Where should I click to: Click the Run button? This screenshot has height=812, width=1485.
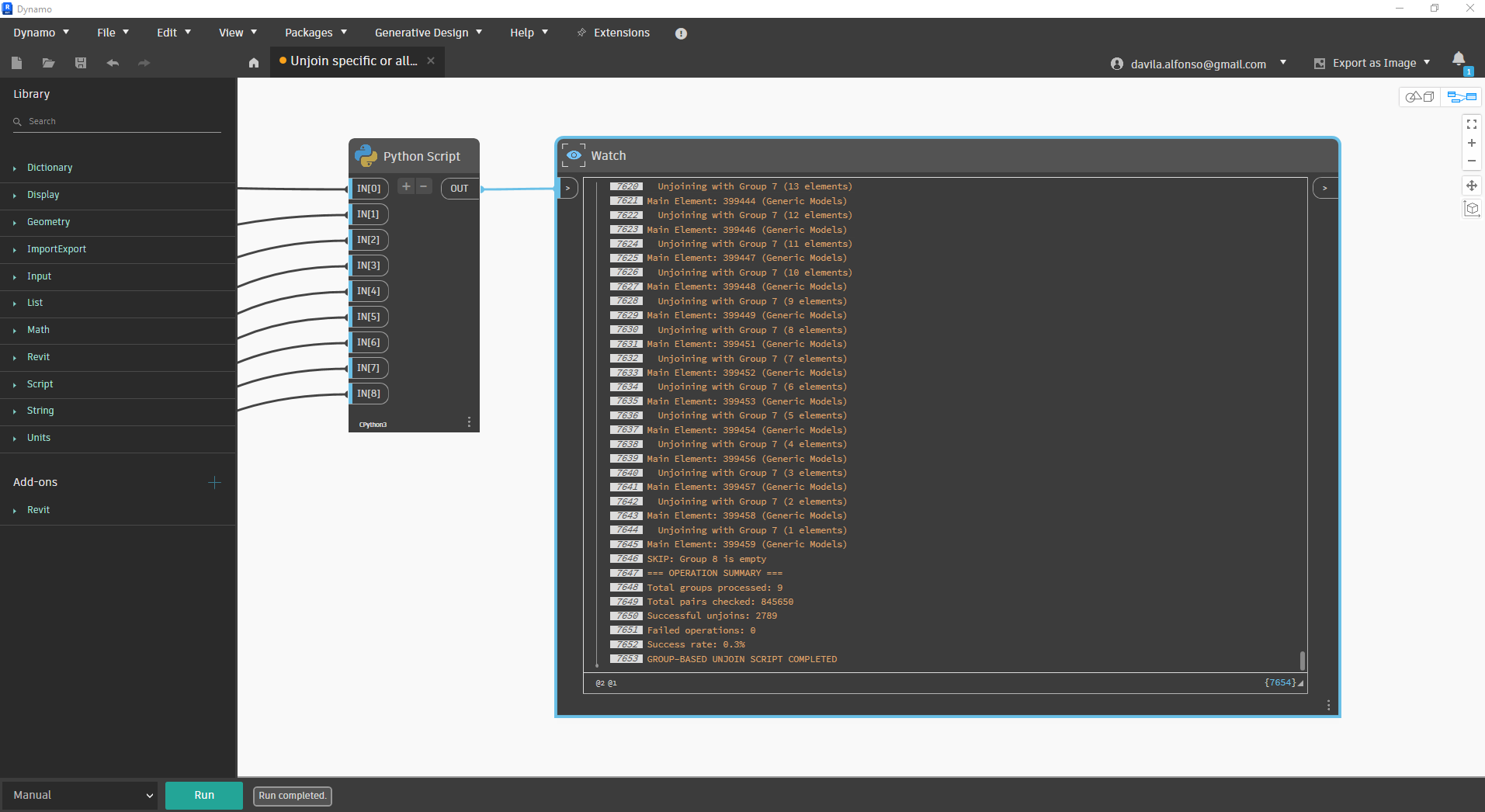tap(203, 795)
